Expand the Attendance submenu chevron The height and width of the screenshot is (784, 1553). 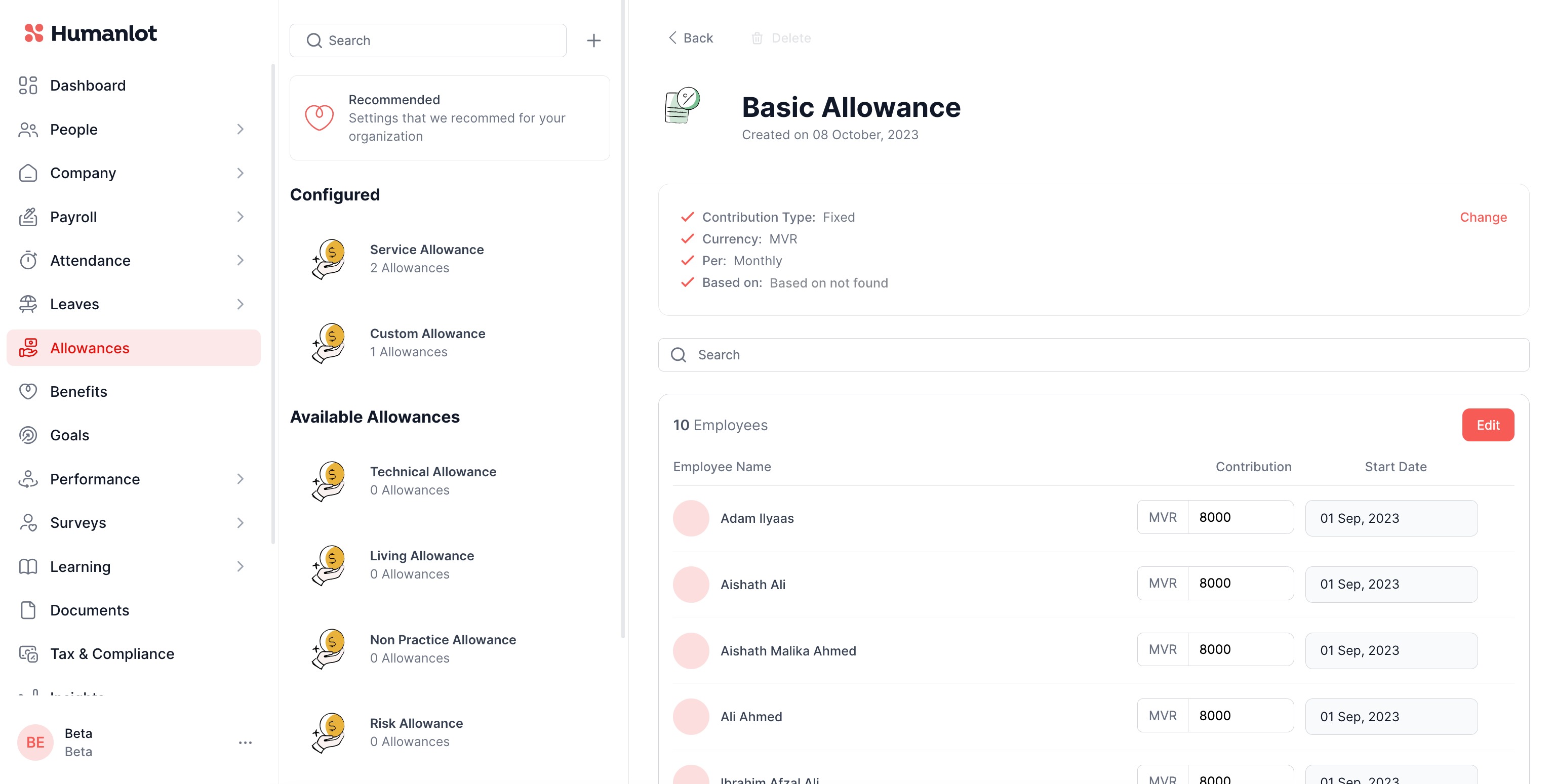[x=240, y=260]
